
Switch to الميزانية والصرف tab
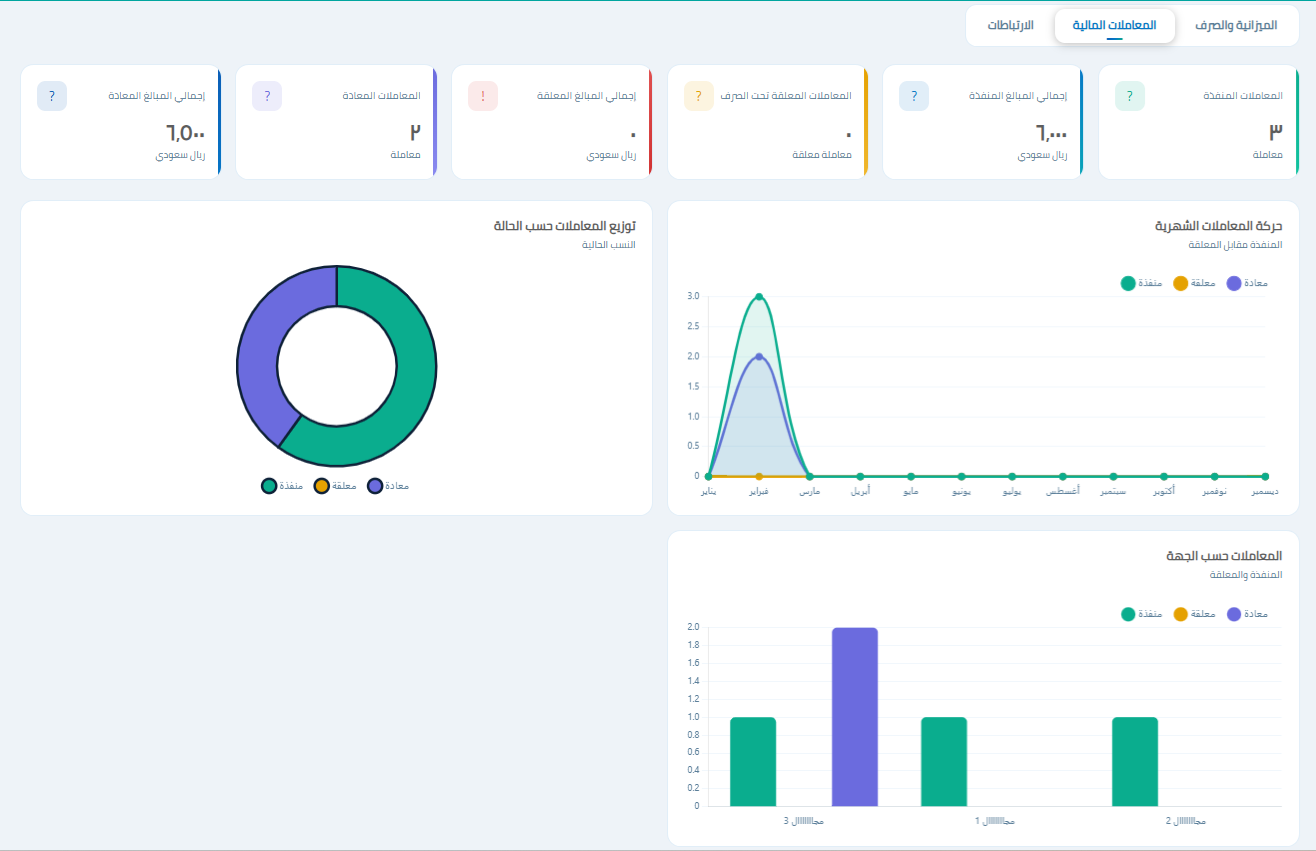[1236, 25]
